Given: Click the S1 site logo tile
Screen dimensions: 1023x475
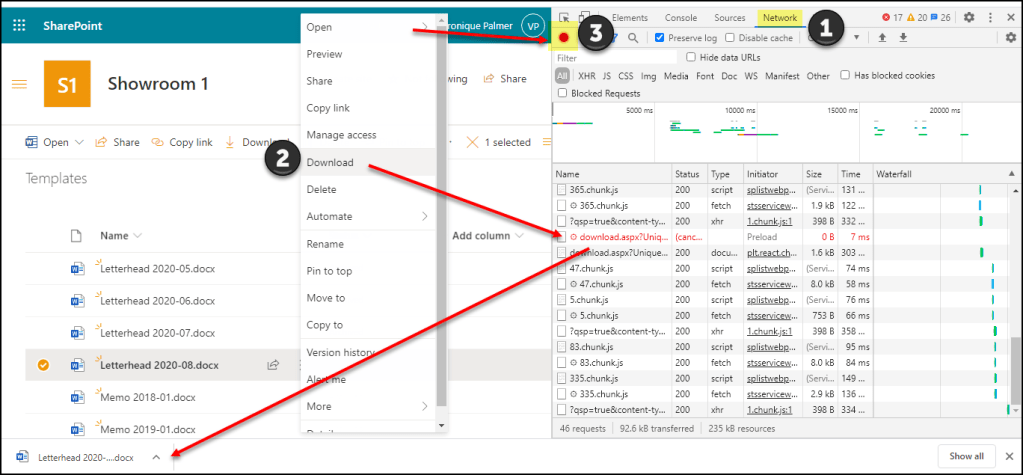Looking at the screenshot, I should coord(68,84).
